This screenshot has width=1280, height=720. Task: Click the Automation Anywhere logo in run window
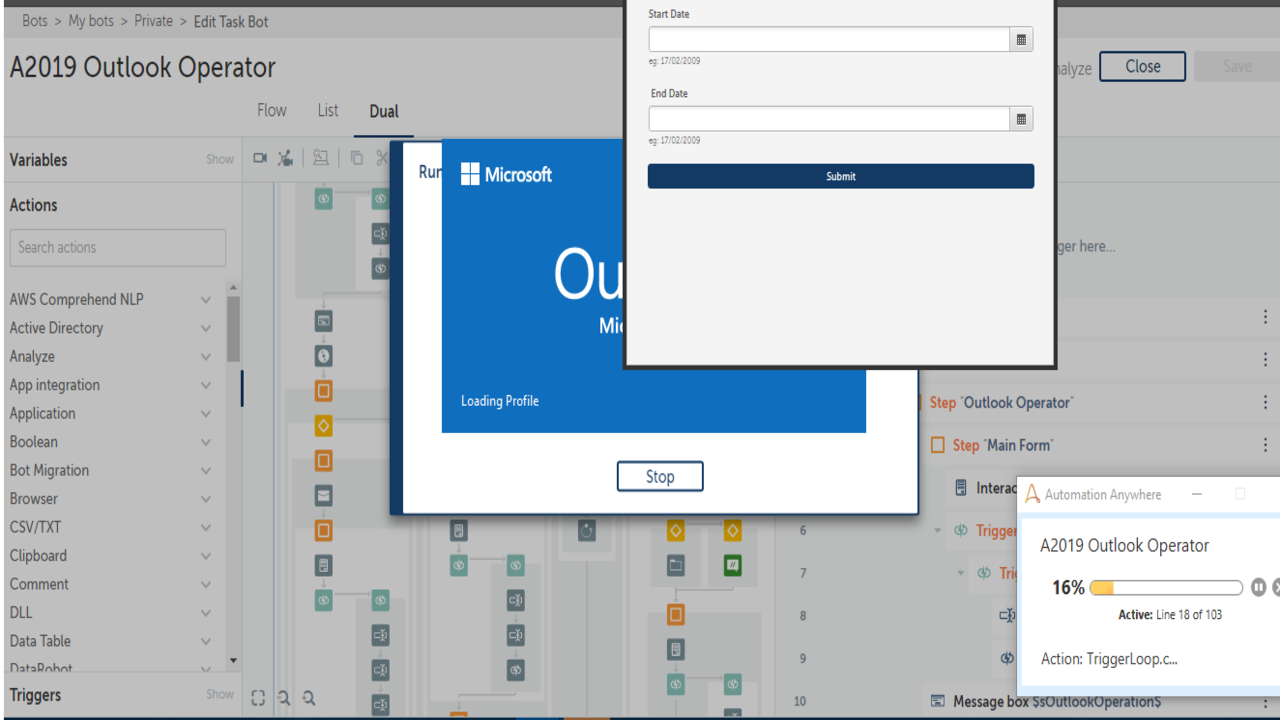tap(1033, 494)
